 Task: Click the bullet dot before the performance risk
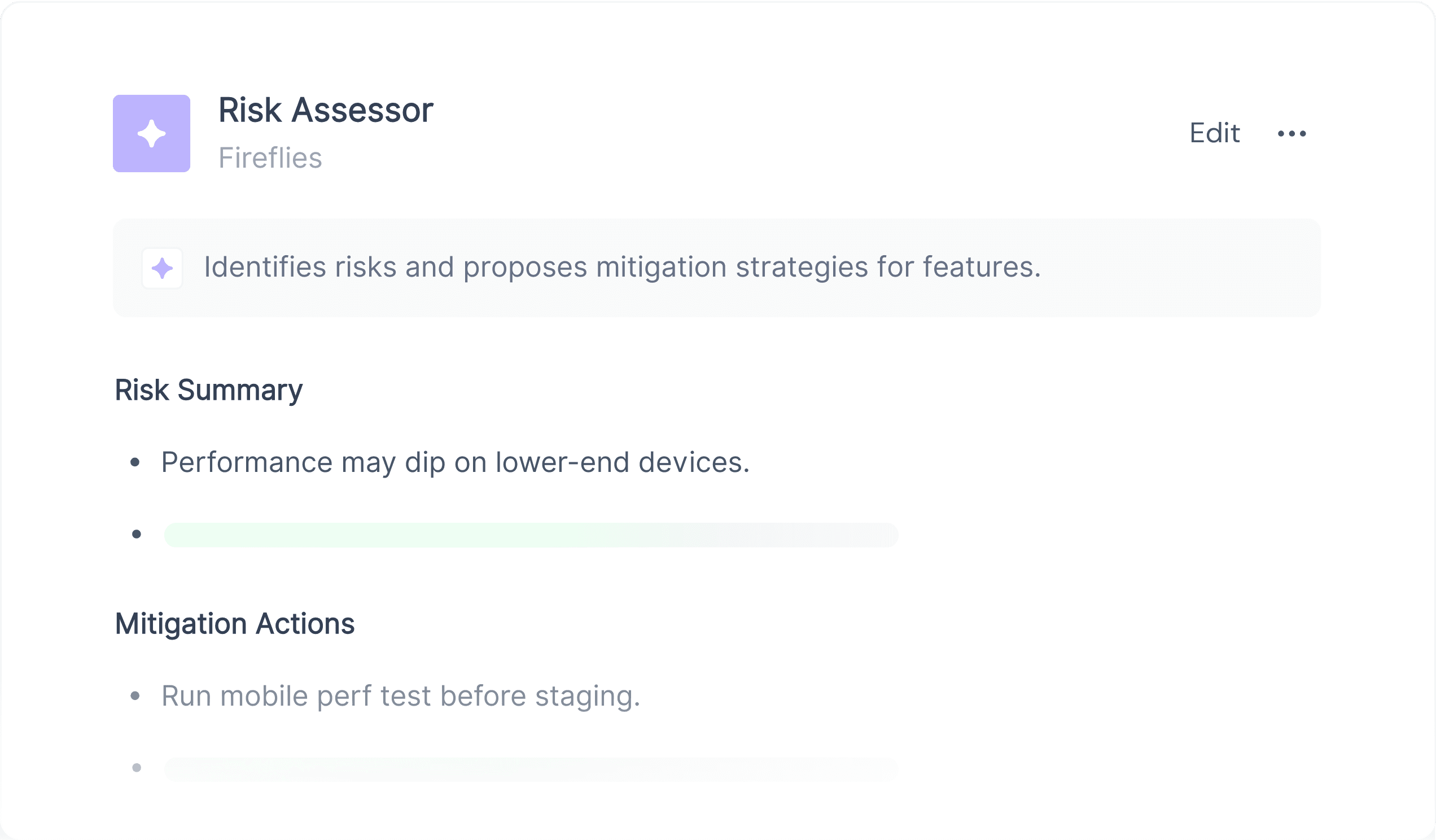(135, 462)
